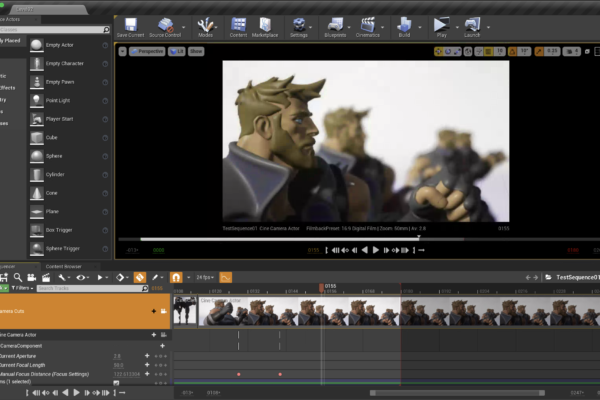The image size is (600, 400).
Task: Expand the Play options dropdown arrow
Action: coord(457,27)
